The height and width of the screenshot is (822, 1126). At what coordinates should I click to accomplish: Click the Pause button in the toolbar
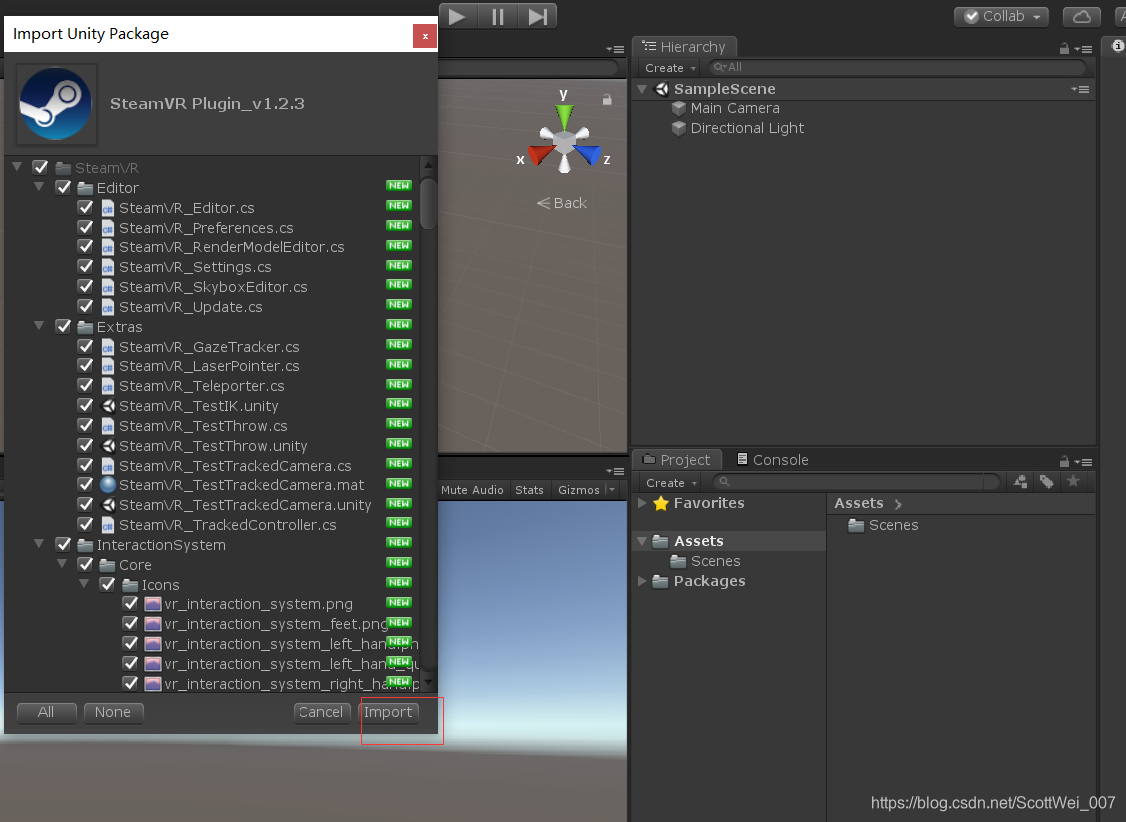coord(497,16)
